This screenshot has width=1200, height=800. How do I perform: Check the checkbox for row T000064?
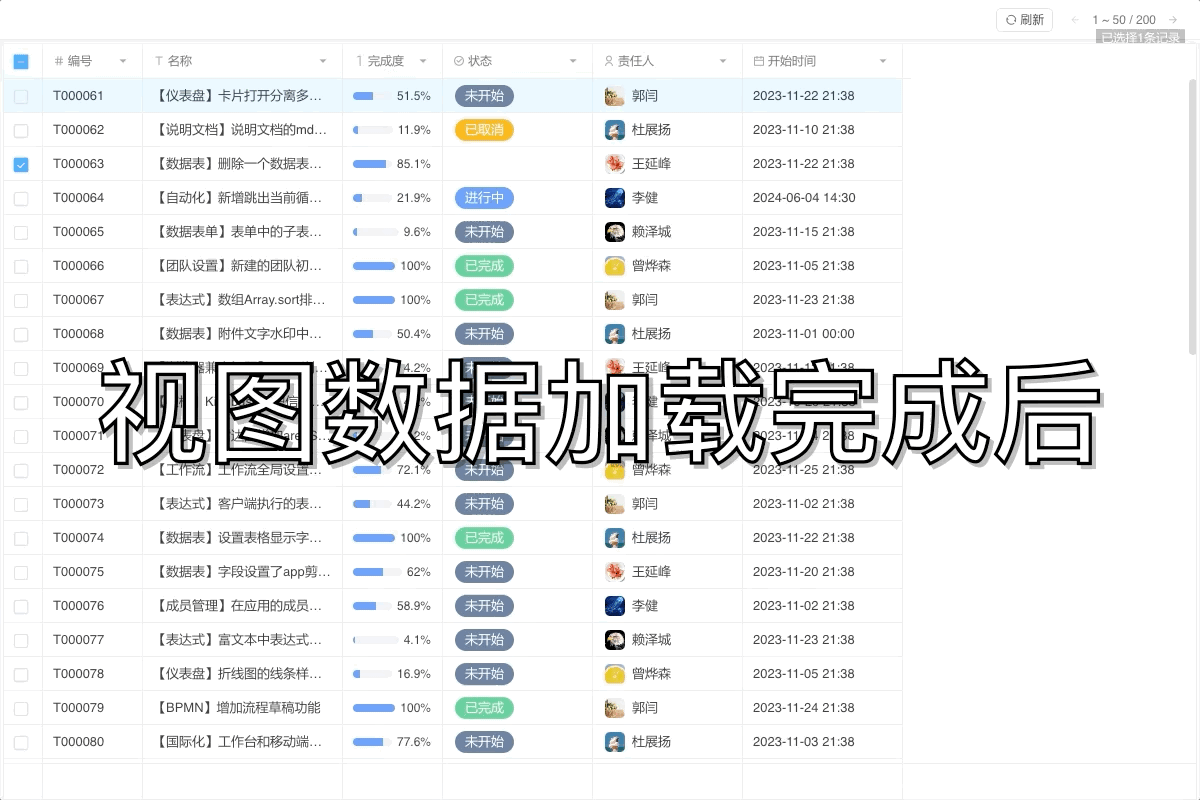pyautogui.click(x=22, y=198)
